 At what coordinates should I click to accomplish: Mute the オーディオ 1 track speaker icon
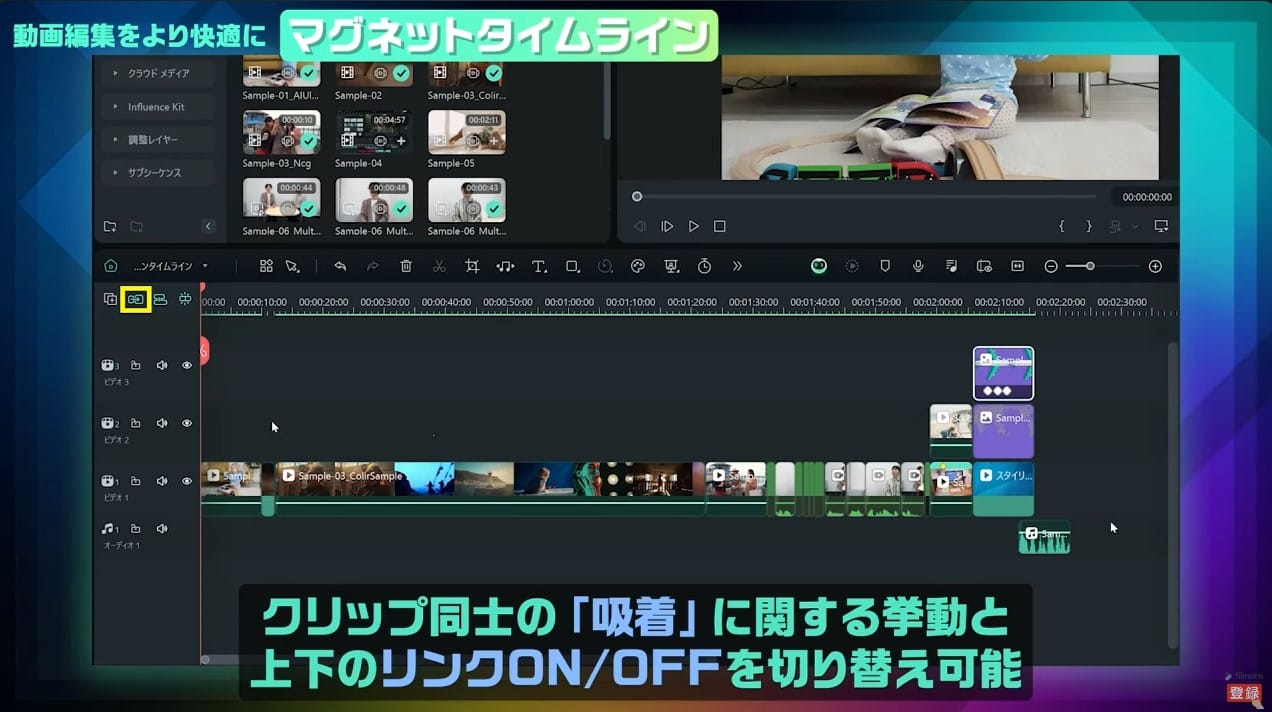coord(162,528)
